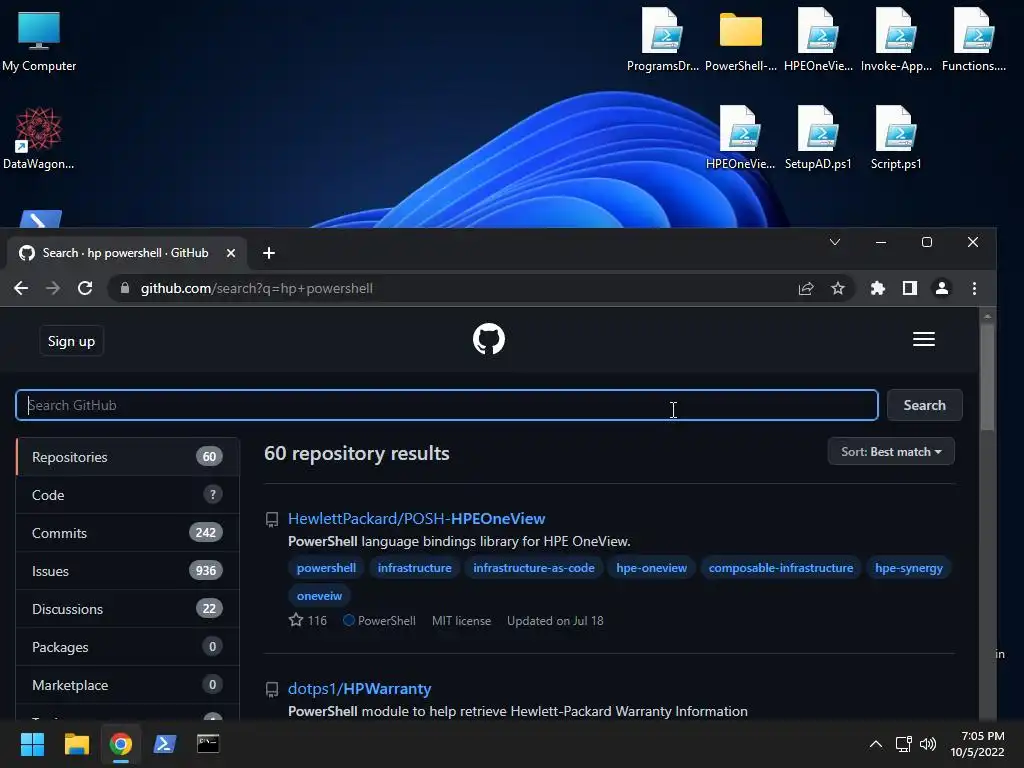1024x768 pixels.
Task: Open Chrome profile avatar icon
Action: pos(942,288)
